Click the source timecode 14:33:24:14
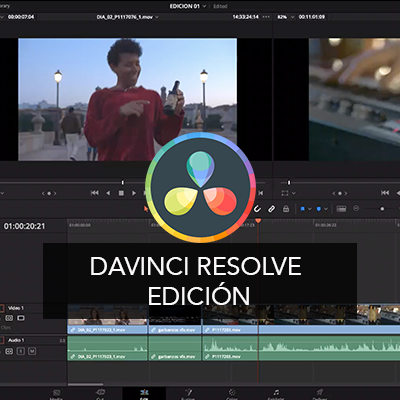Screen dimensions: 400x400 pos(246,17)
